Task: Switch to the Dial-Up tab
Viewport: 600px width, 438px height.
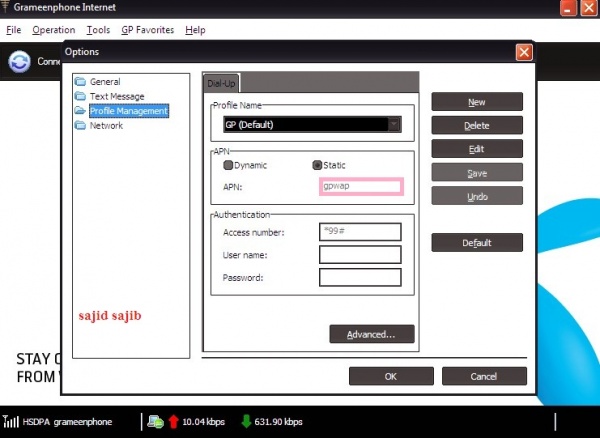Action: pos(221,83)
